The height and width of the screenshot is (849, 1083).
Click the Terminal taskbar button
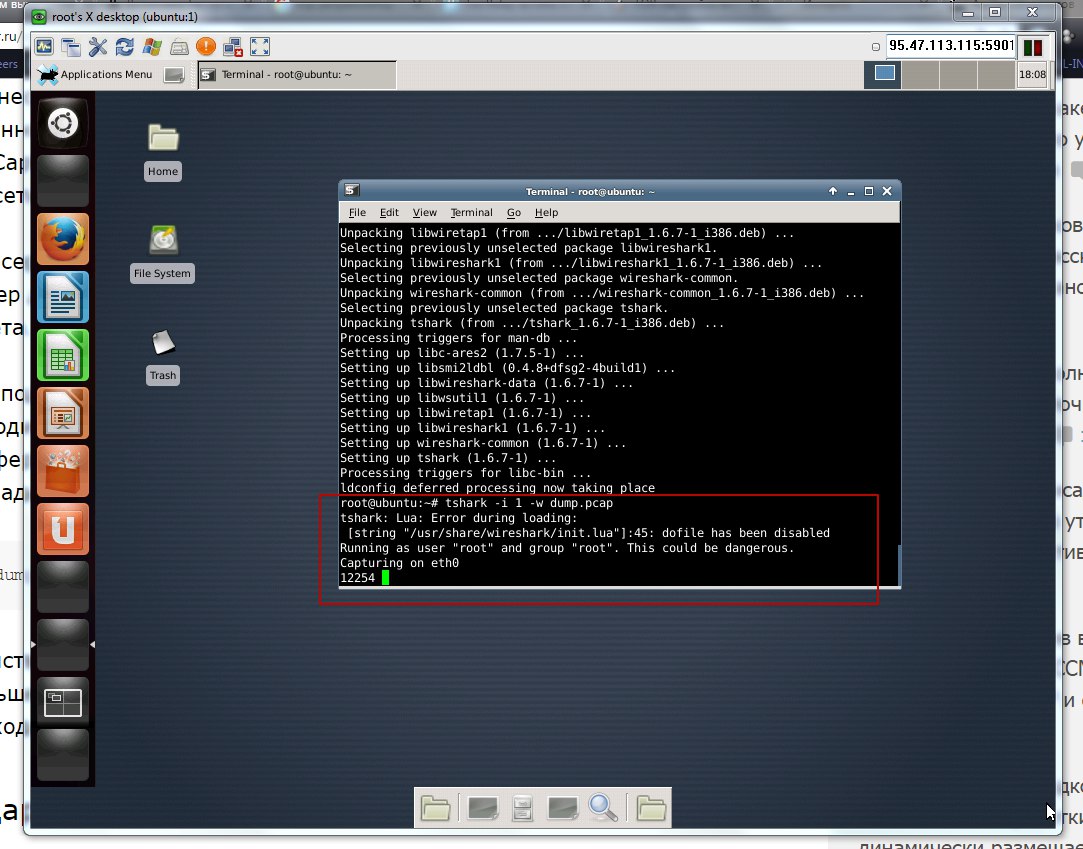pyautogui.click(x=297, y=74)
